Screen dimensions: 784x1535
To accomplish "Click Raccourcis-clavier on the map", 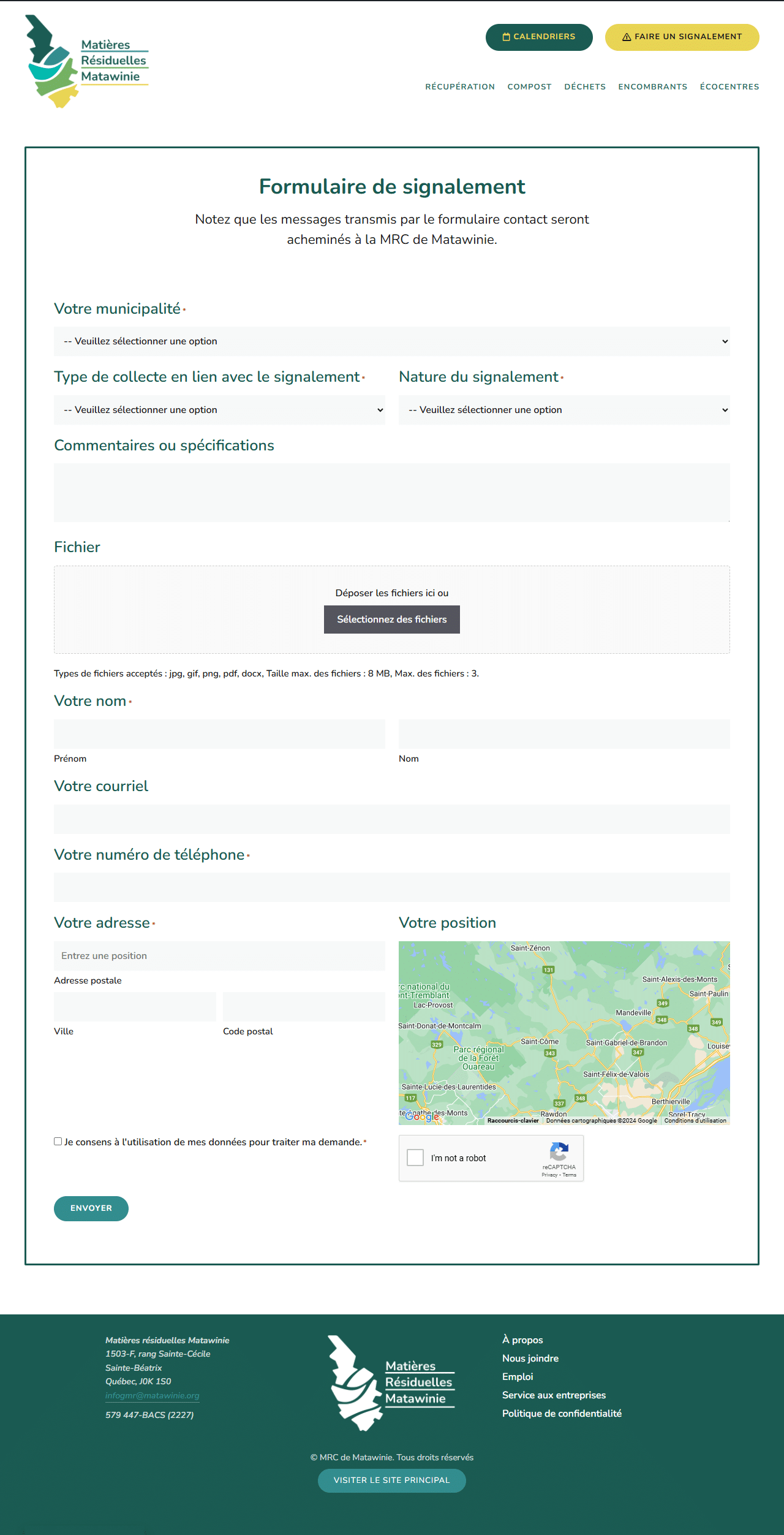I will [513, 1121].
